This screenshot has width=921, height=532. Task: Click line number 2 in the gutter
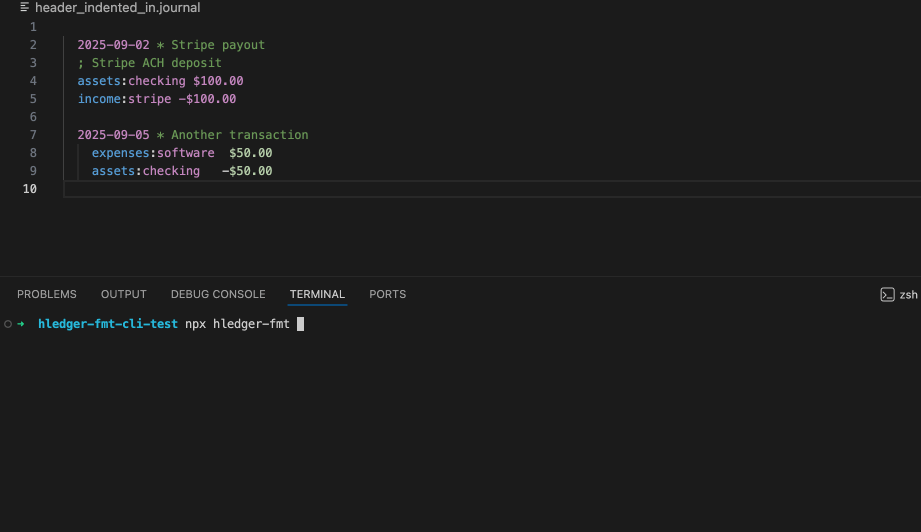pos(33,45)
